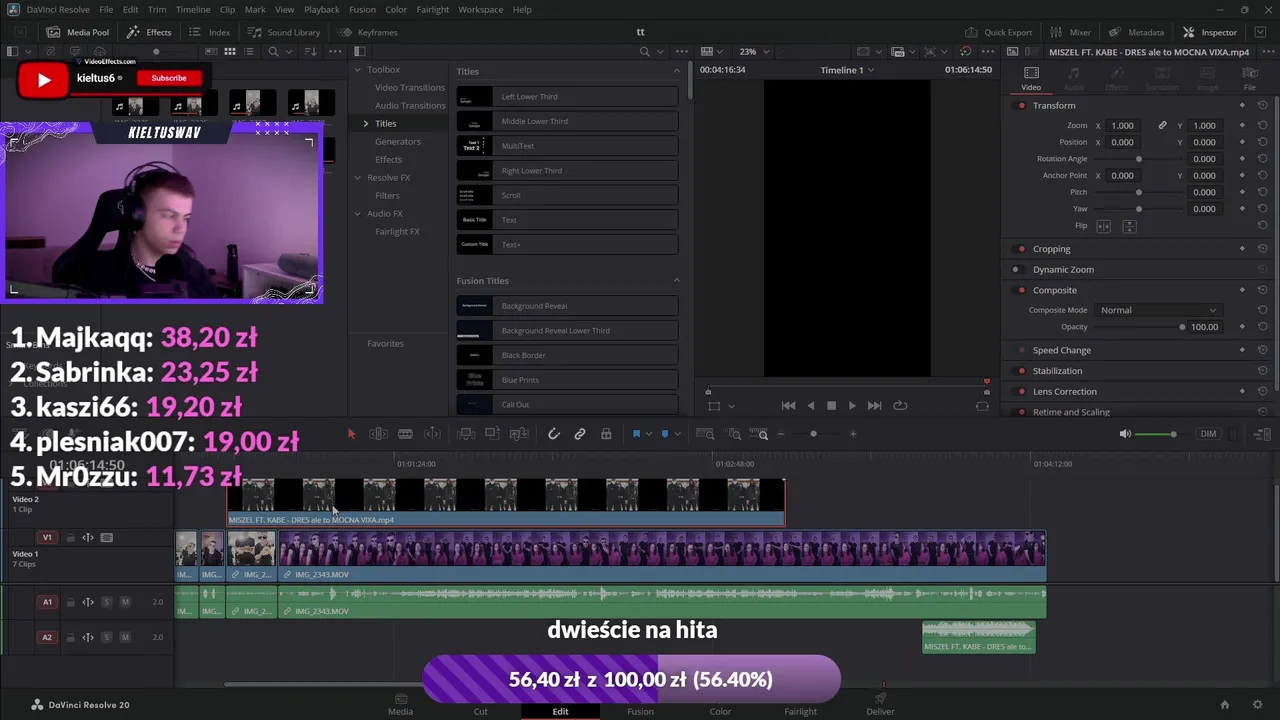Reset the Opacity value
Screen dimensions: 1280x720
pos(1262,327)
